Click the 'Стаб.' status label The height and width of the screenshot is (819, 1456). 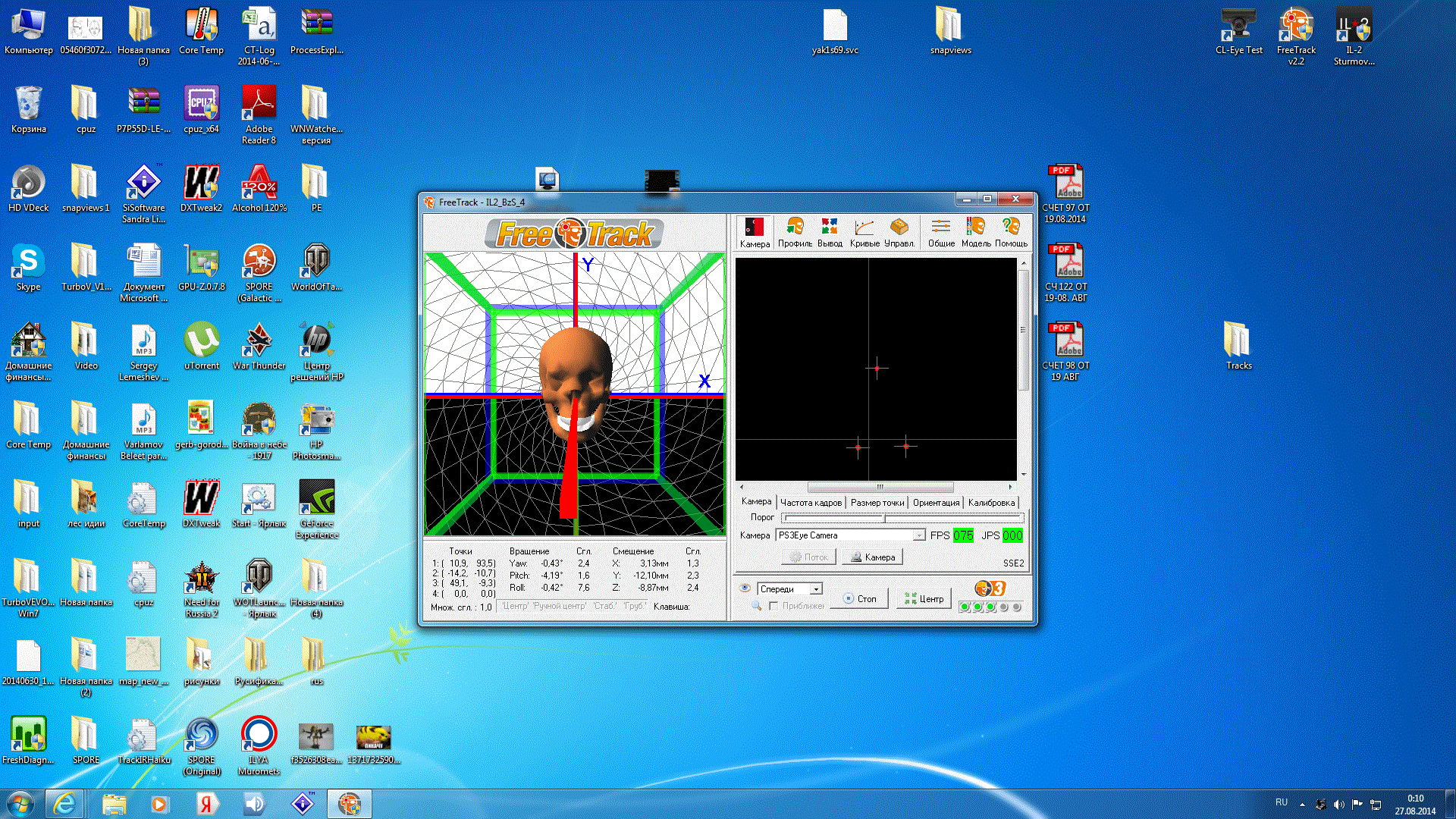click(605, 606)
